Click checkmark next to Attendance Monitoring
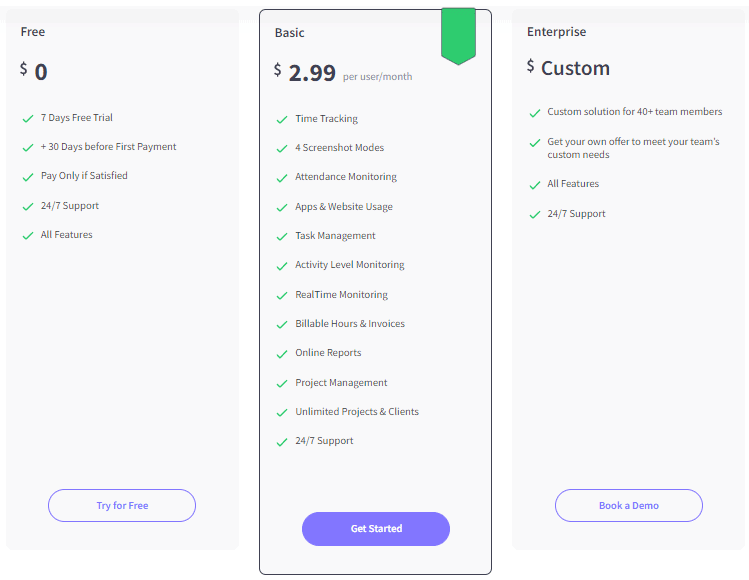This screenshot has height=580, width=749. point(282,178)
